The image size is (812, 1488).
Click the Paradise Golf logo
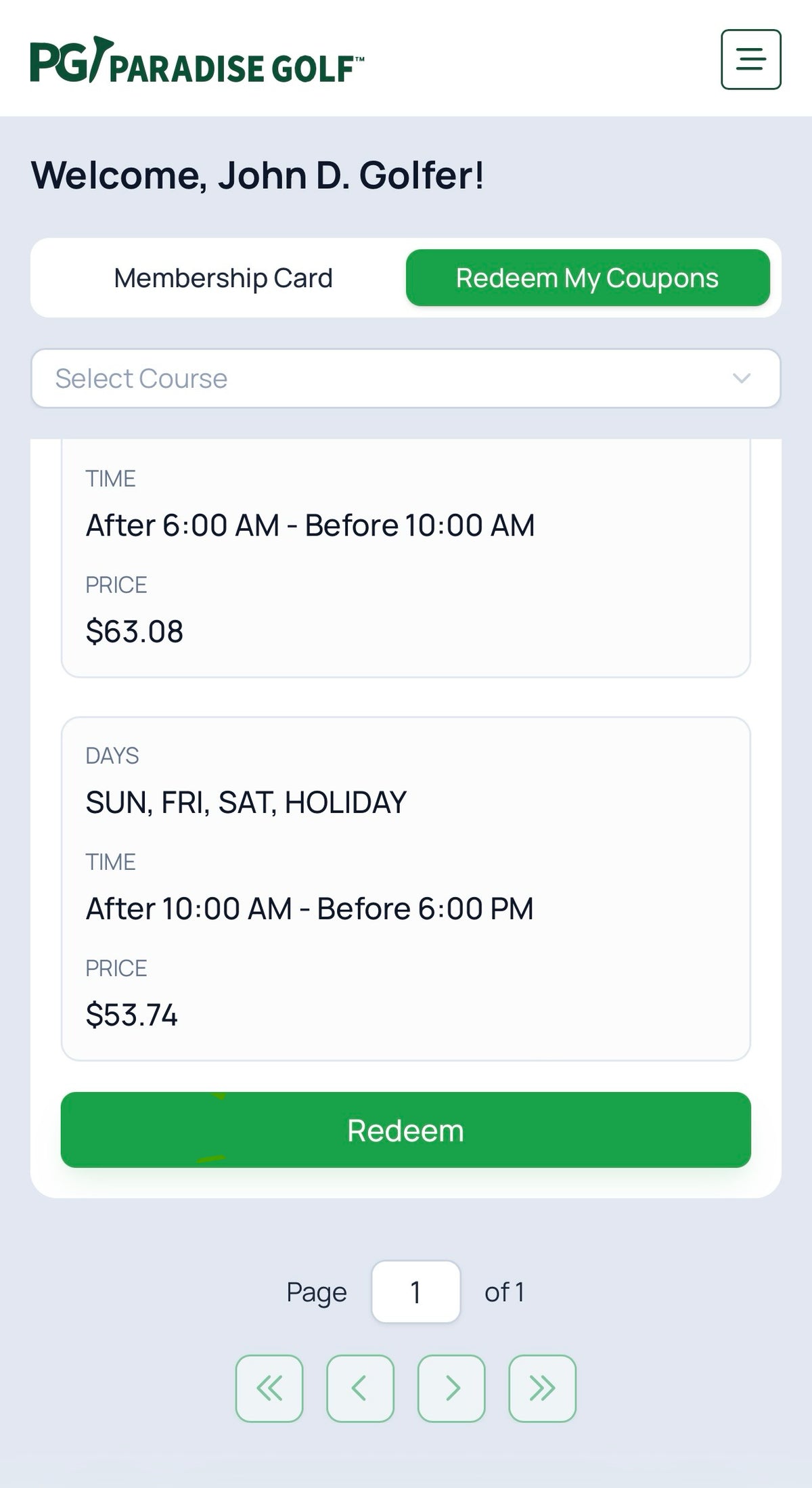pyautogui.click(x=196, y=61)
